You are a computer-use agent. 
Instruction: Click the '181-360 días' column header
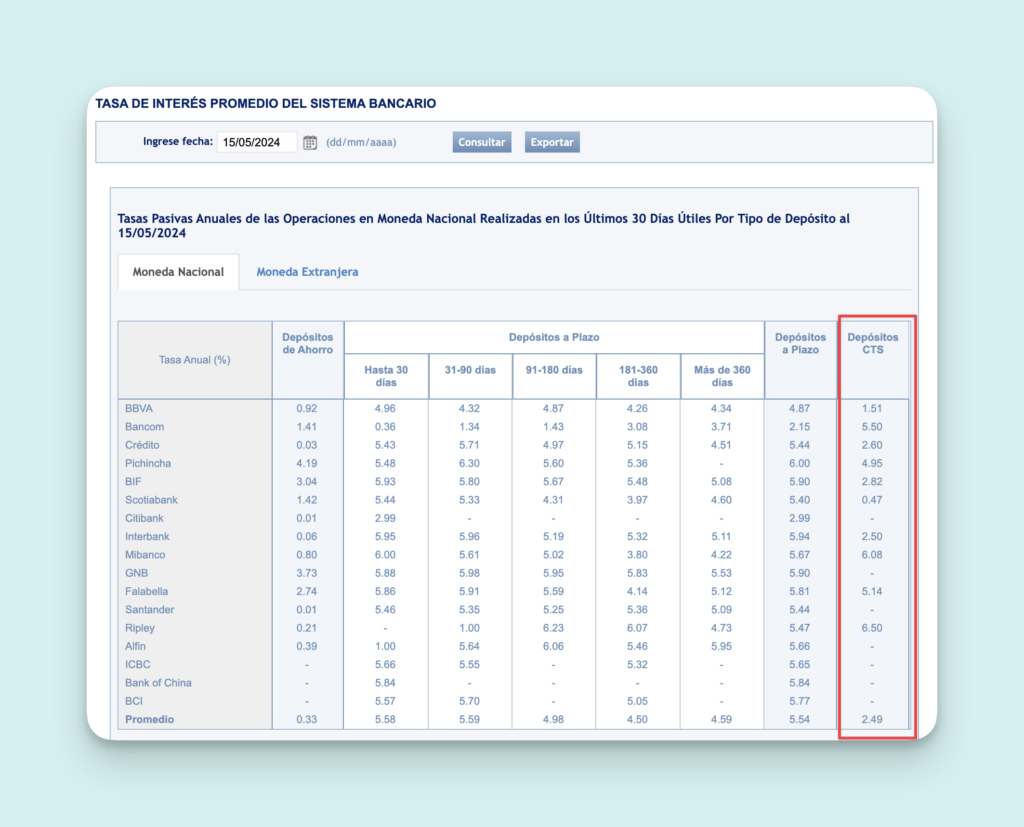point(638,376)
